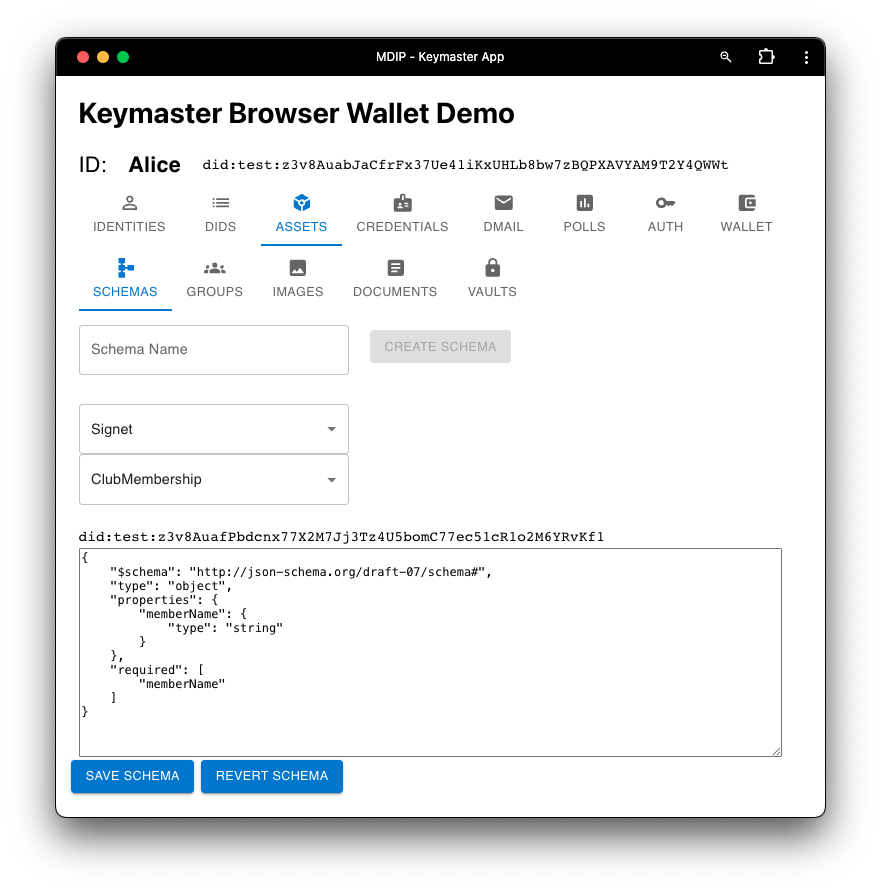Click the Identities person icon
This screenshot has height=891, width=881.
point(129,203)
